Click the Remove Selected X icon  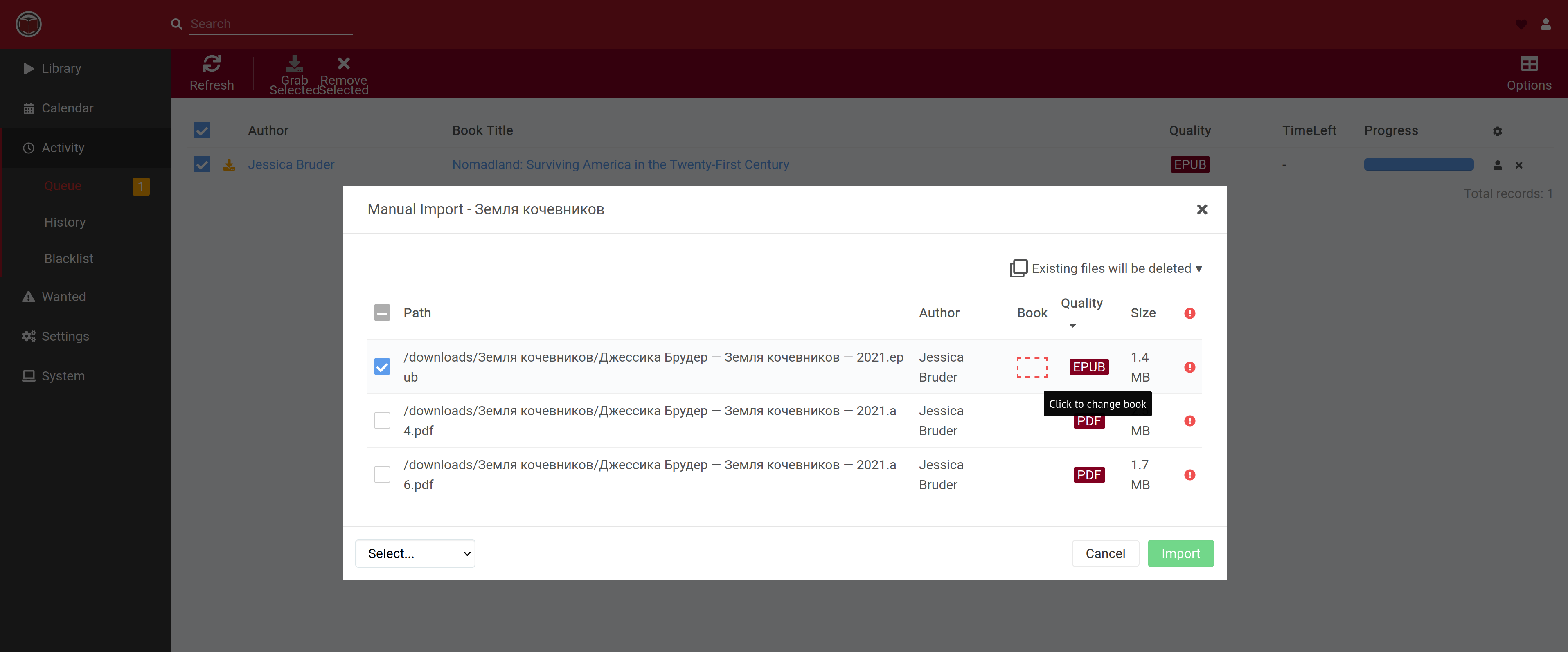[343, 63]
